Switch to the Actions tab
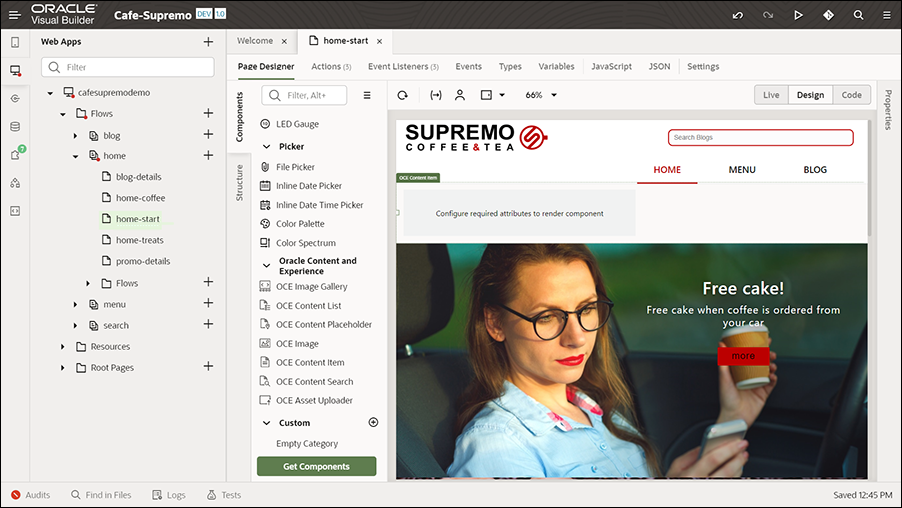Image resolution: width=902 pixels, height=508 pixels. point(331,67)
